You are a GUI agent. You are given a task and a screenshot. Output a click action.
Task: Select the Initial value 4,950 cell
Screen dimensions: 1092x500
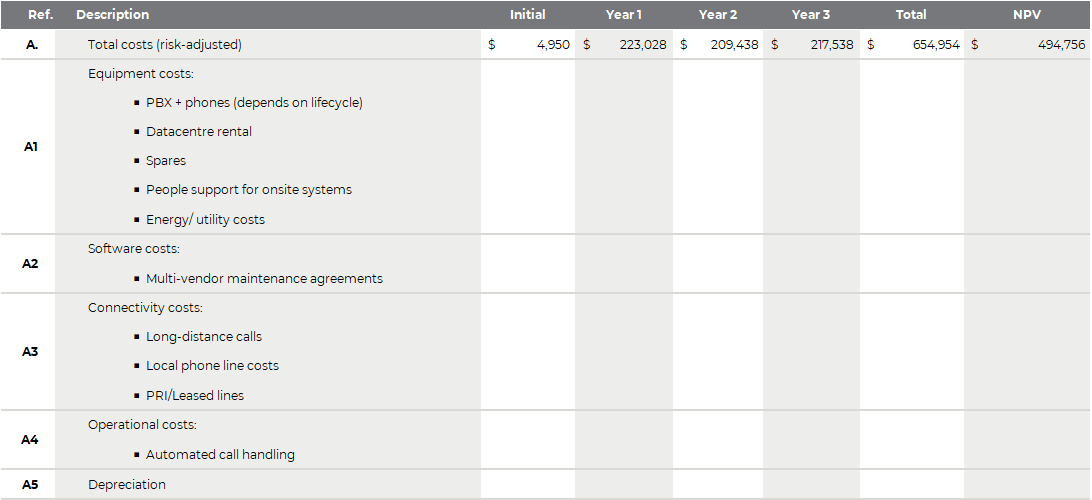(x=528, y=45)
